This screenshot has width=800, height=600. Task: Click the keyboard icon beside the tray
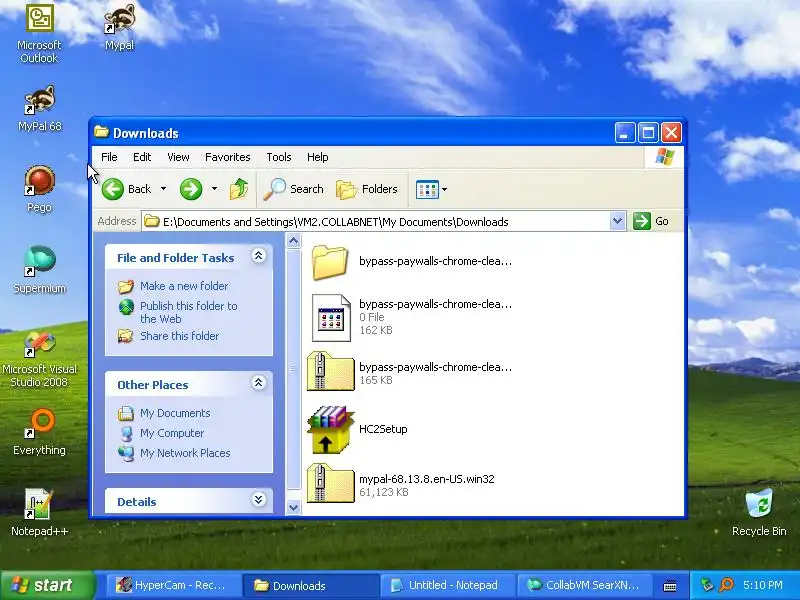pos(670,586)
